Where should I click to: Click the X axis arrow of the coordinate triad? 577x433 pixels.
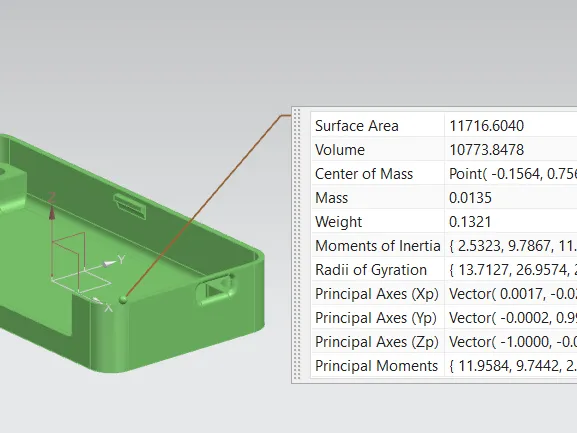(96, 301)
